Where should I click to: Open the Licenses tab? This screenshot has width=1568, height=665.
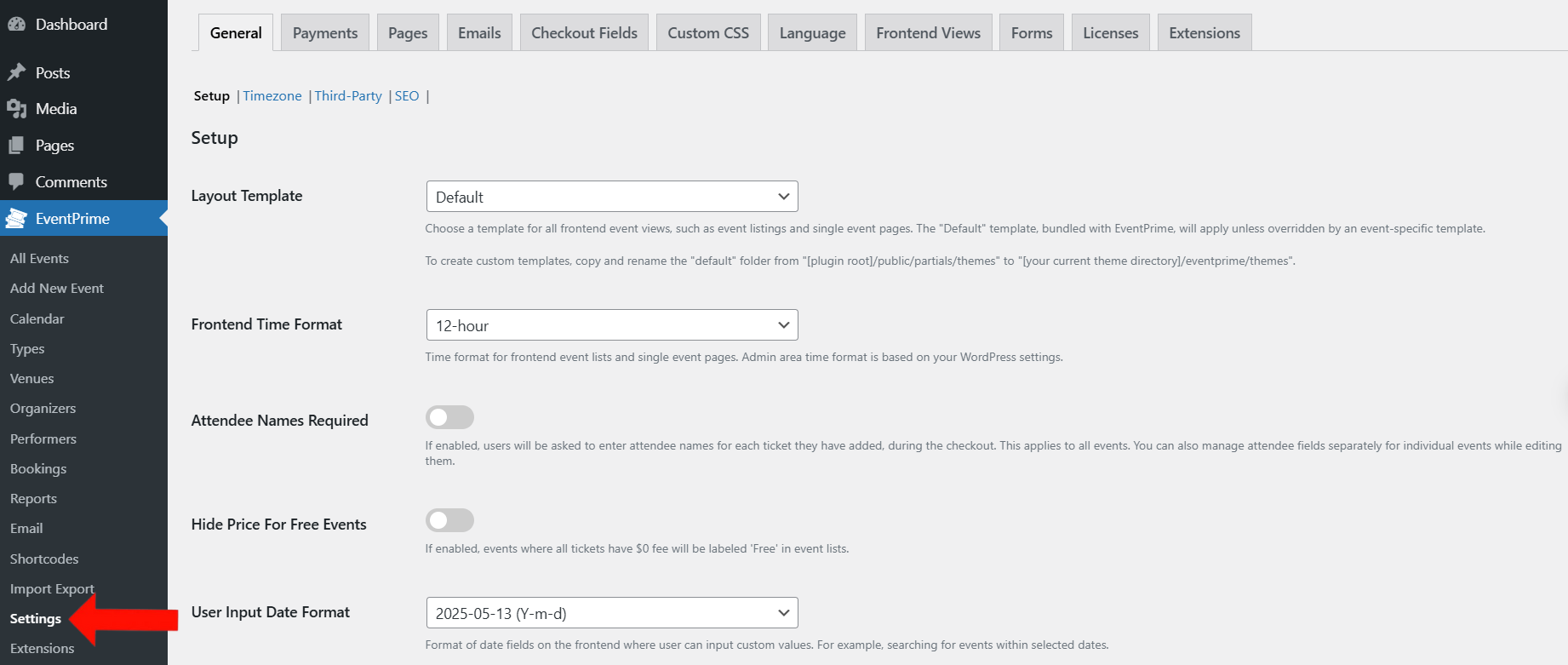pyautogui.click(x=1110, y=32)
